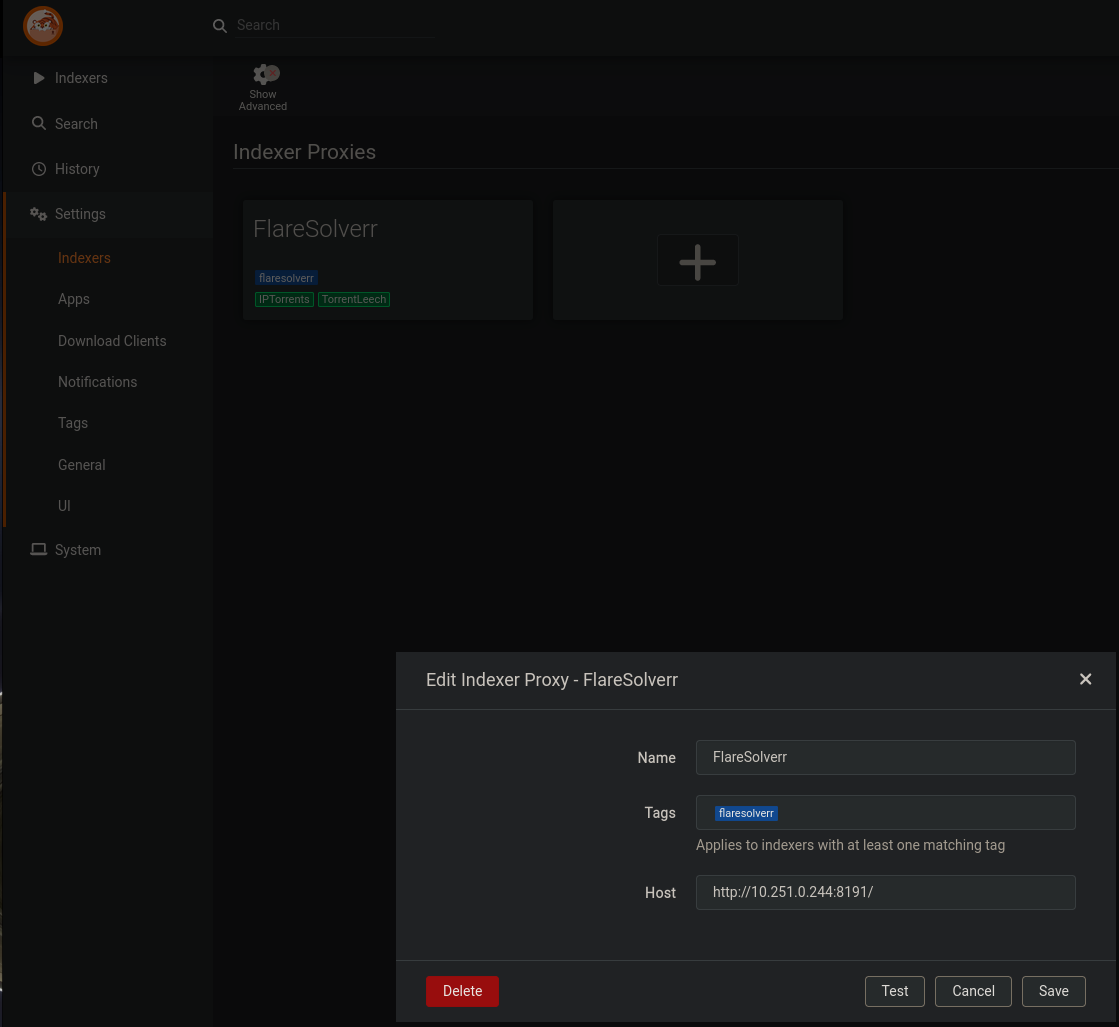This screenshot has height=1027, width=1119.
Task: Delete the FlareSolverr proxy
Action: click(462, 991)
